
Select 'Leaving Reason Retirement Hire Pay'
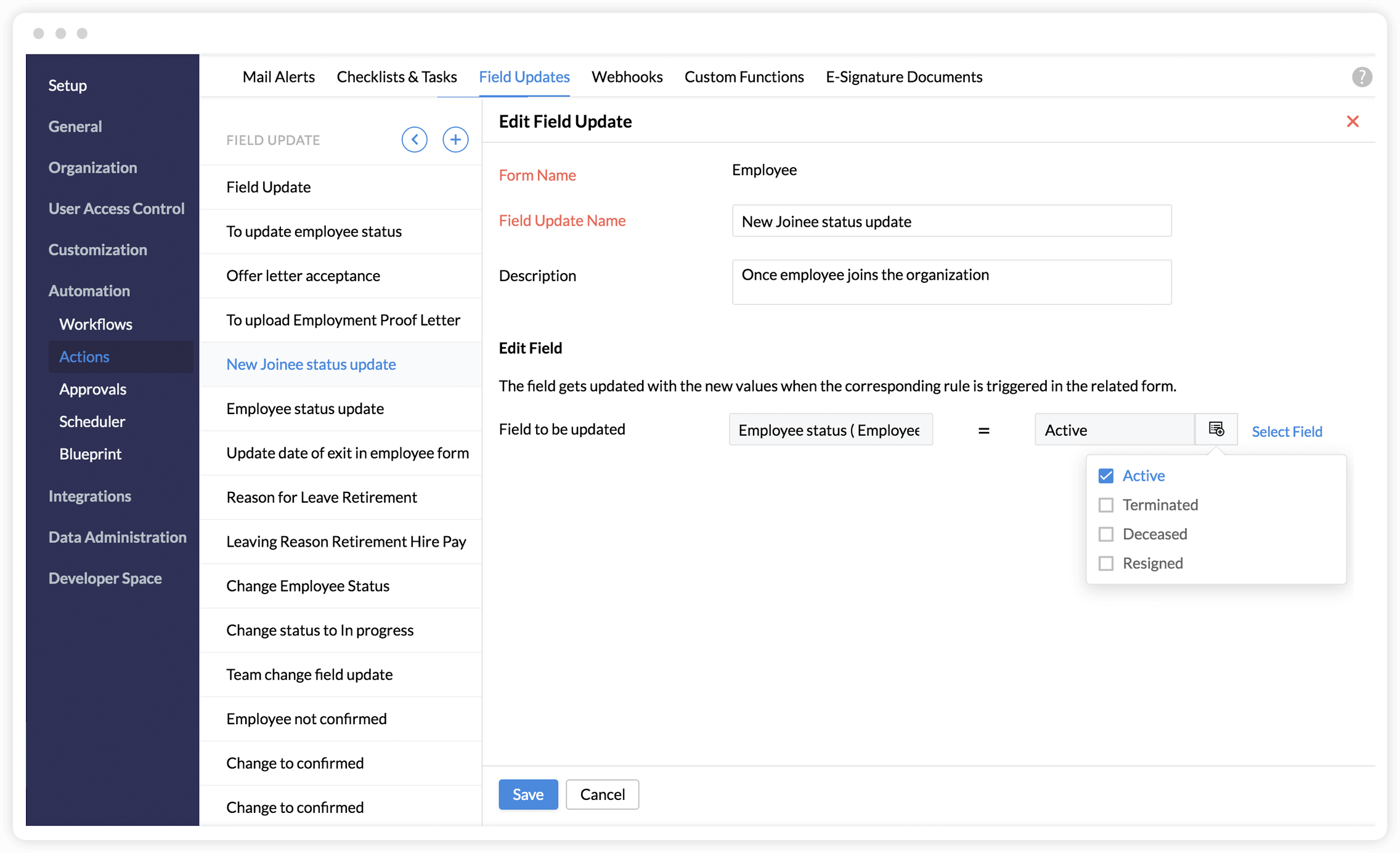(341, 542)
